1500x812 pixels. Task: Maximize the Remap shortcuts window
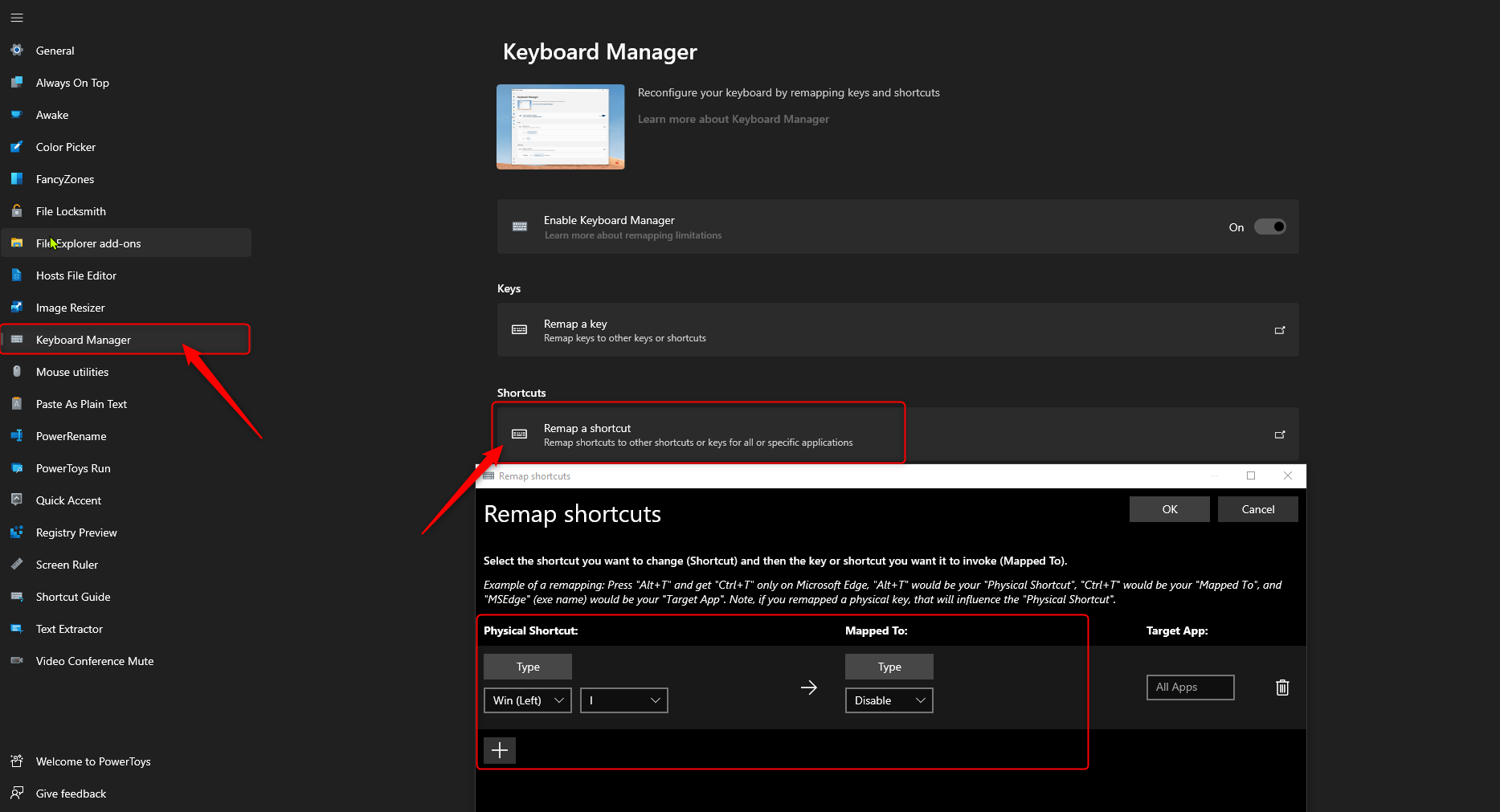pyautogui.click(x=1251, y=475)
